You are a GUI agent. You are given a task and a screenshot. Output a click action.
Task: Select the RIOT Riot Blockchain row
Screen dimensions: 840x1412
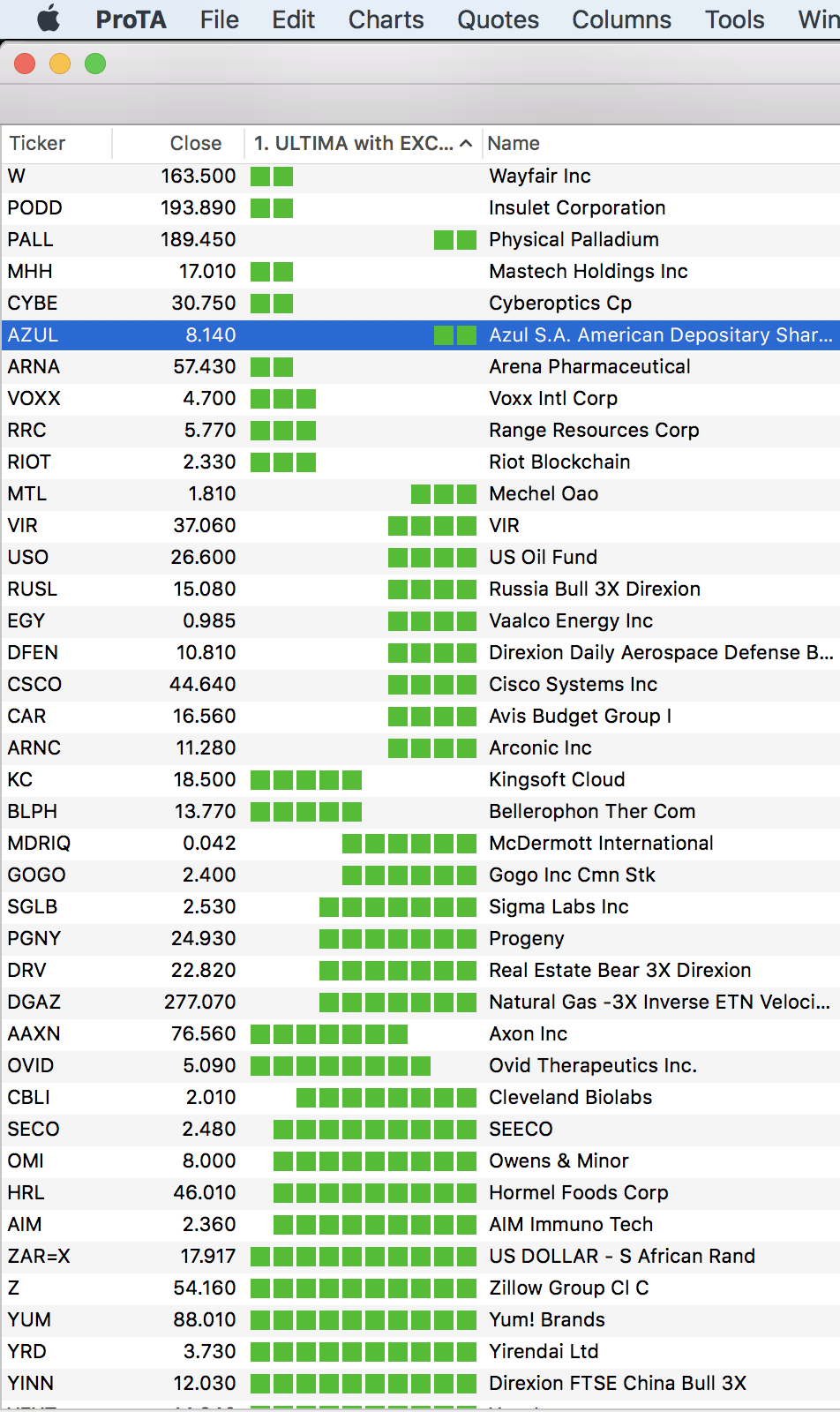pyautogui.click(x=420, y=462)
